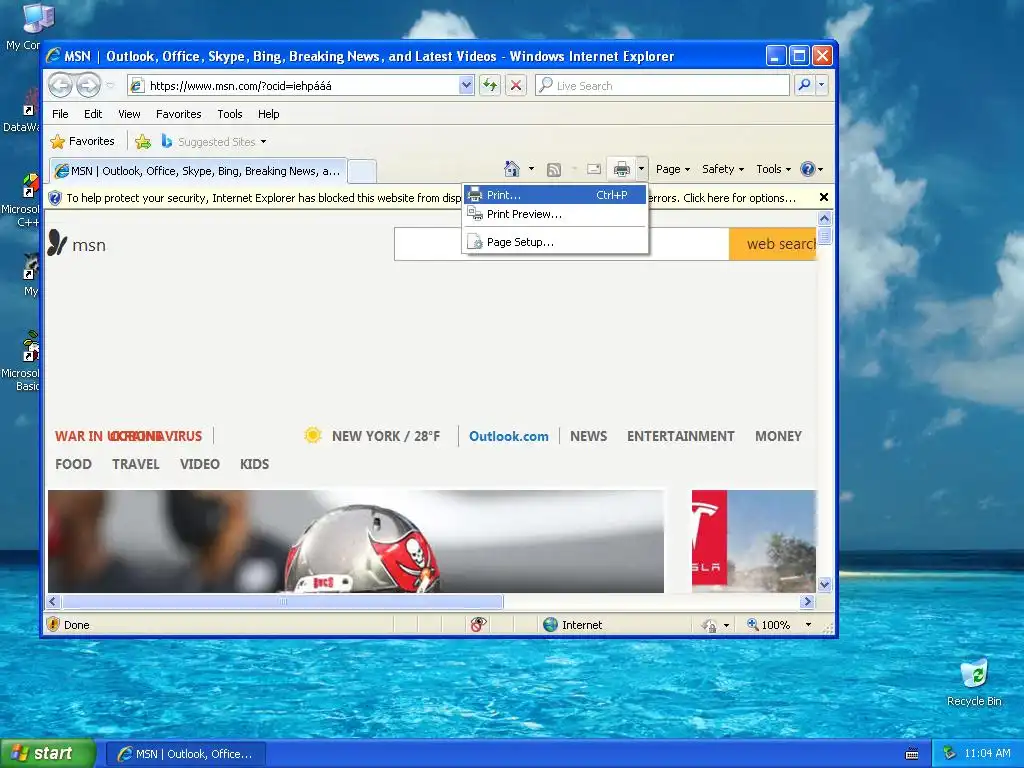This screenshot has height=768, width=1024.
Task: Open the Recycle Bin desktop icon
Action: tap(974, 683)
